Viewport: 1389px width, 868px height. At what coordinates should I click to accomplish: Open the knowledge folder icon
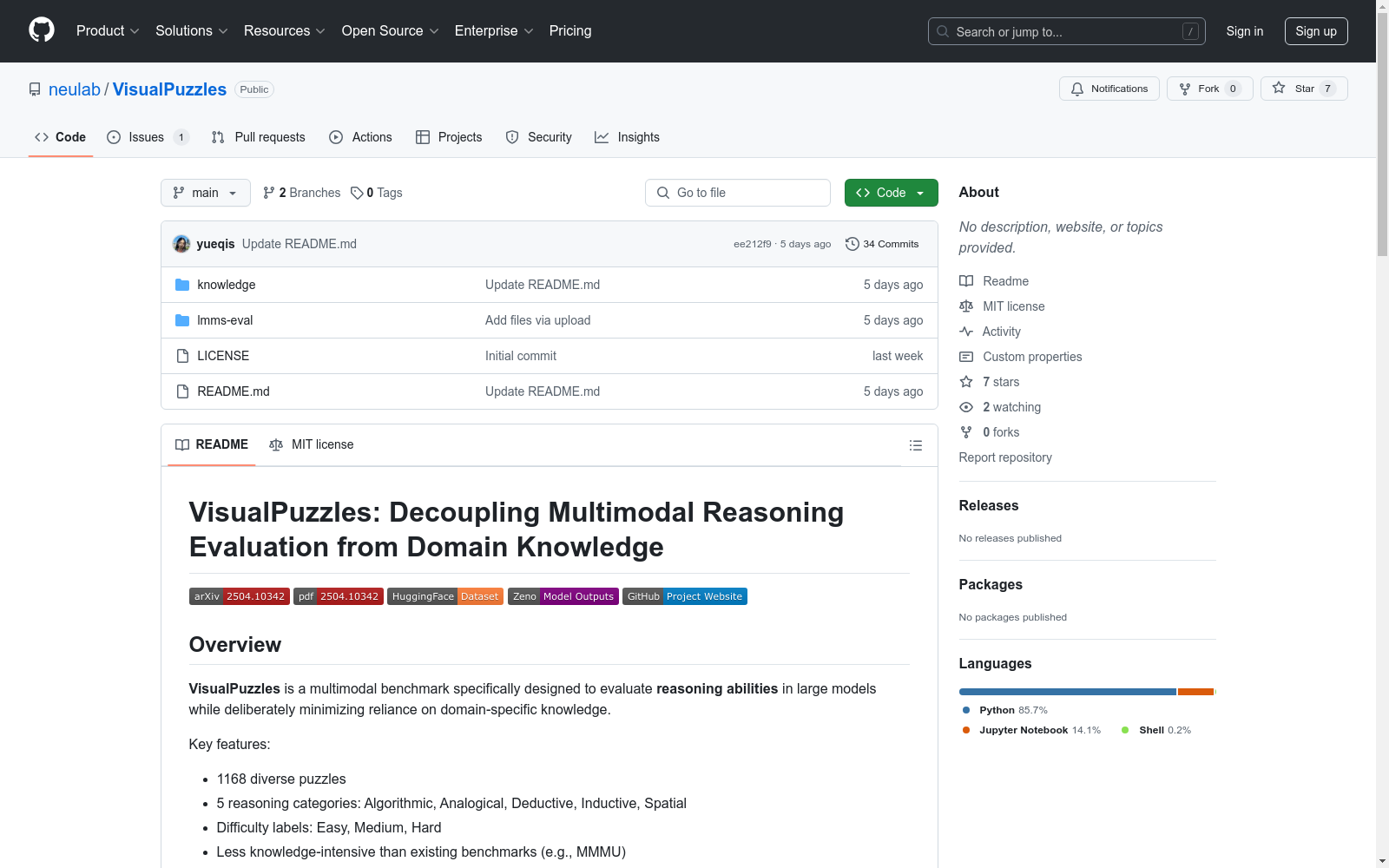(182, 285)
